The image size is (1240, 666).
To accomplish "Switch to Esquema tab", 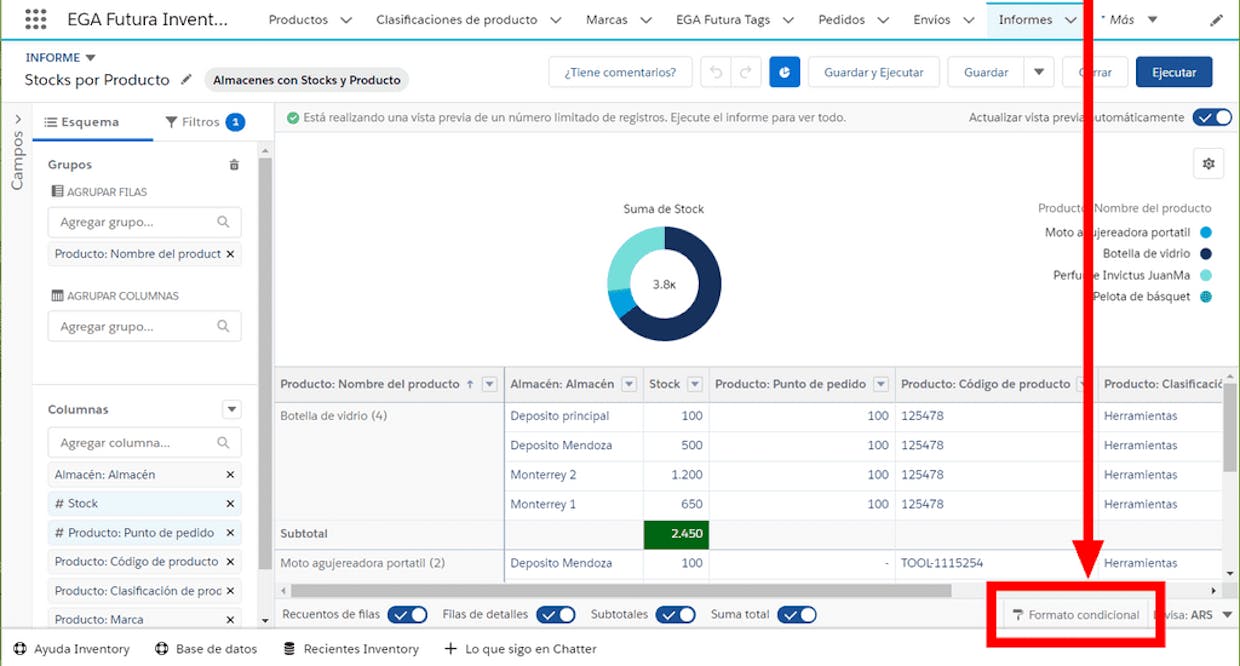I will click(x=82, y=122).
